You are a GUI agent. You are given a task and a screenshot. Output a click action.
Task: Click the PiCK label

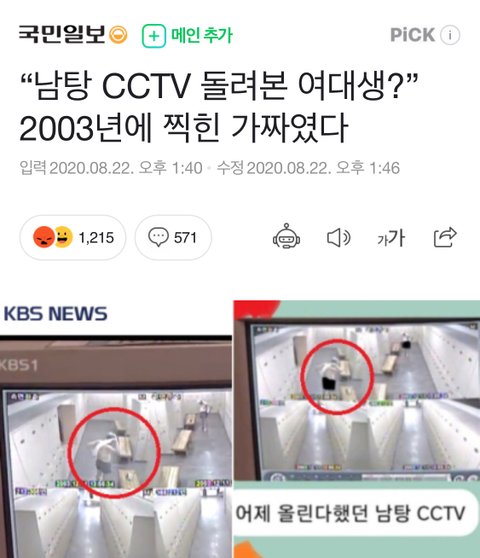412,35
